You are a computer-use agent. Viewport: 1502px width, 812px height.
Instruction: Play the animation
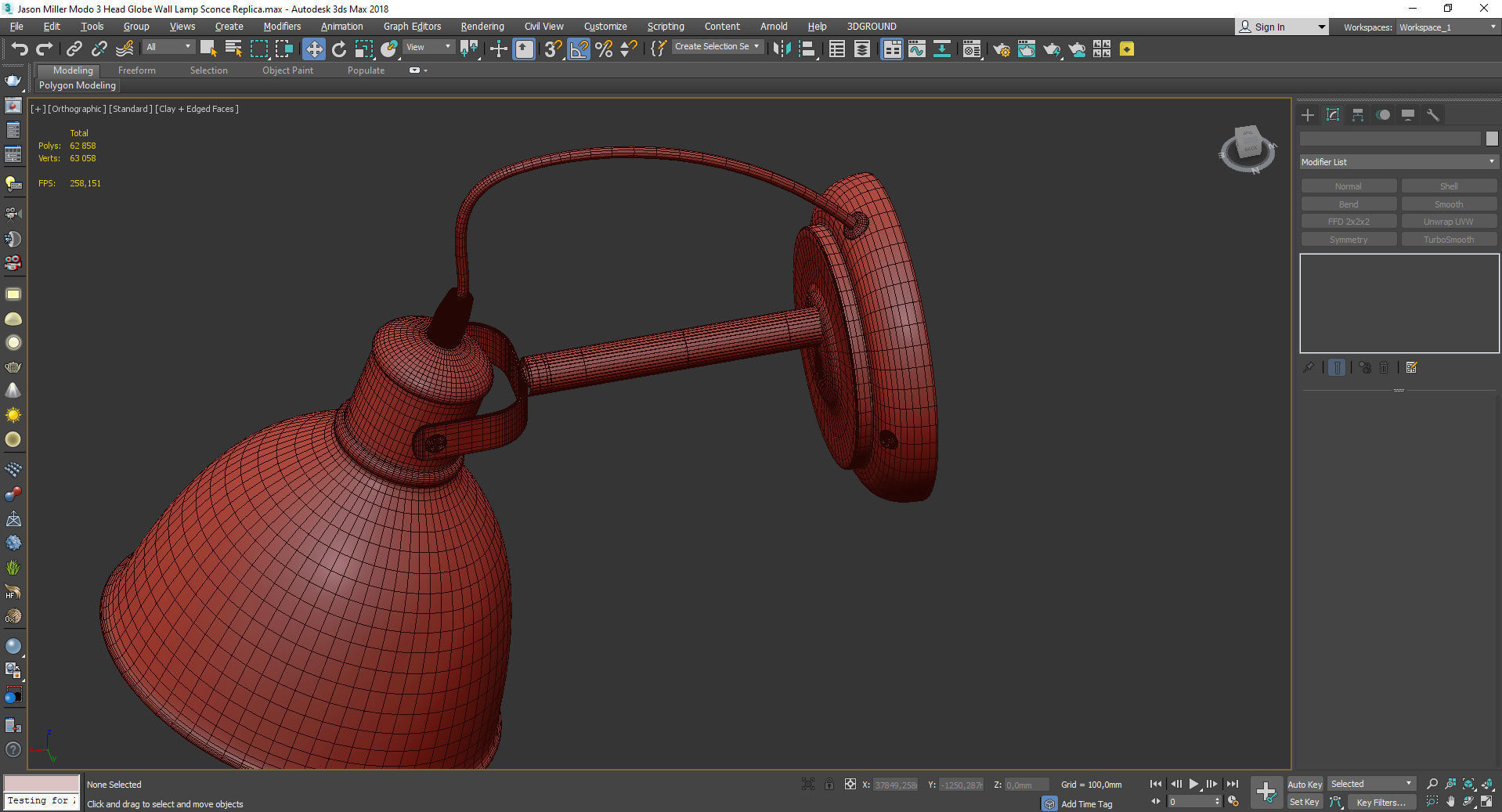point(1194,784)
